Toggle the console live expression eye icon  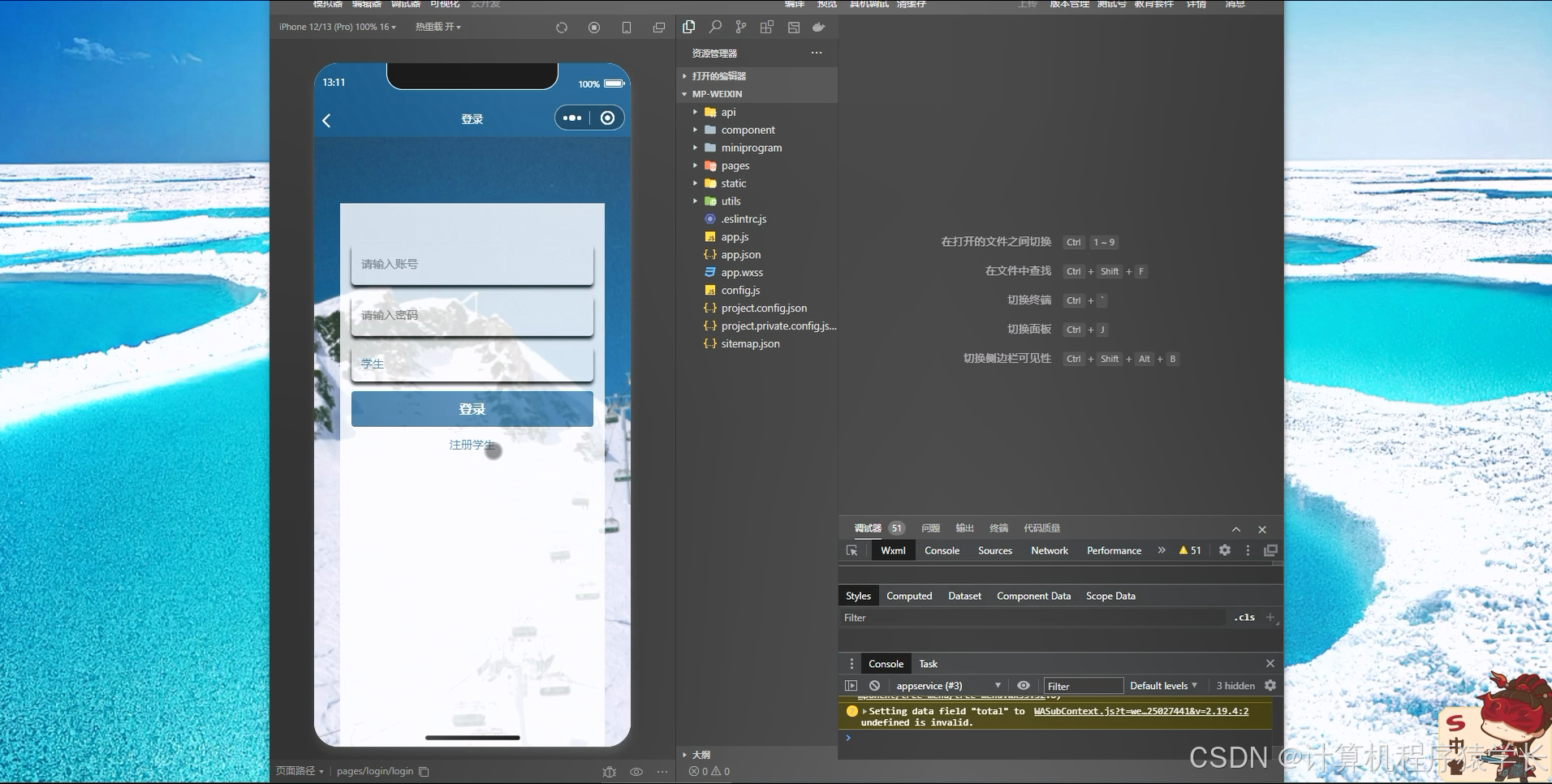pos(1024,686)
